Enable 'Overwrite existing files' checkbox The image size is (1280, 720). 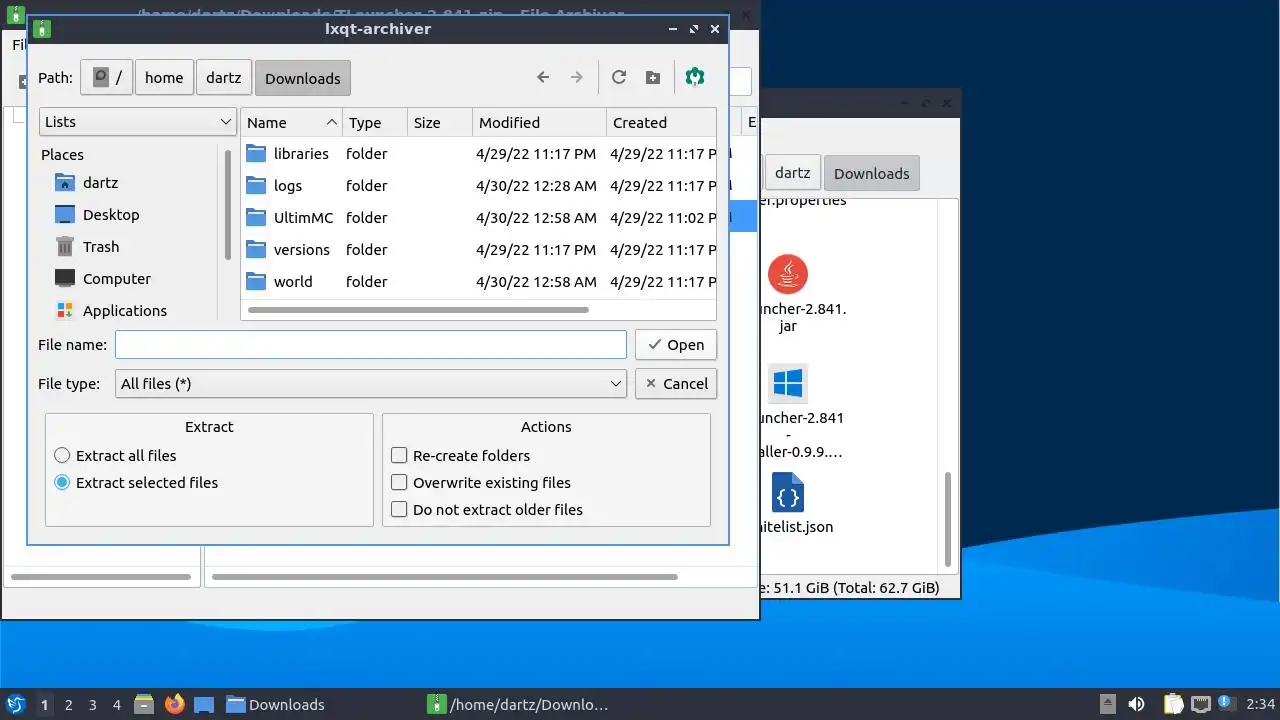click(481, 483)
